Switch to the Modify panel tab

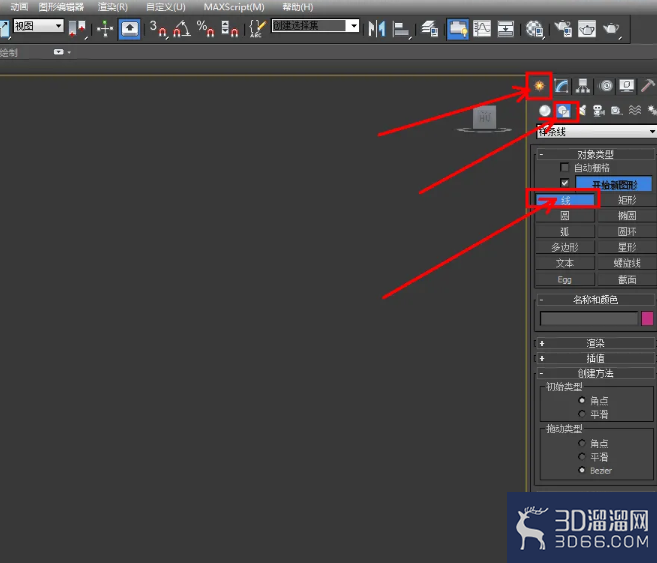pyautogui.click(x=561, y=86)
